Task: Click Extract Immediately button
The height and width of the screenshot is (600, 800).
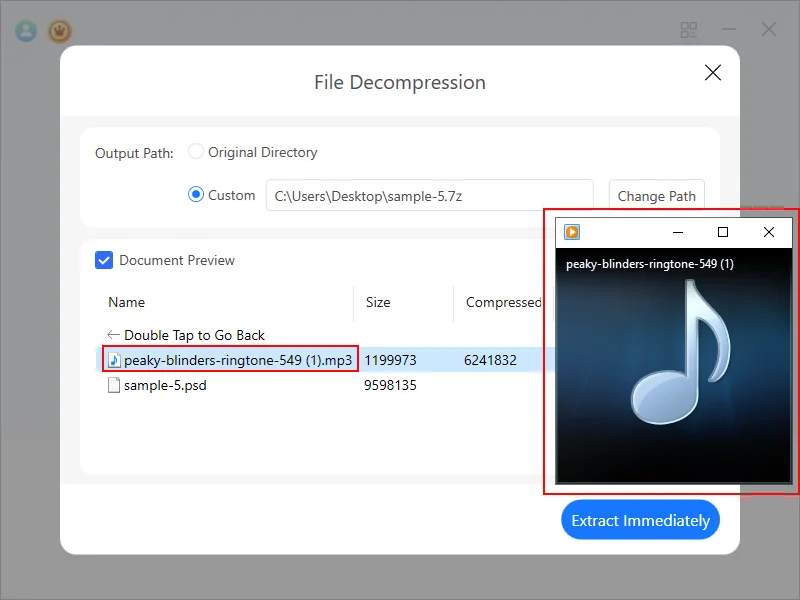Action: coord(640,520)
